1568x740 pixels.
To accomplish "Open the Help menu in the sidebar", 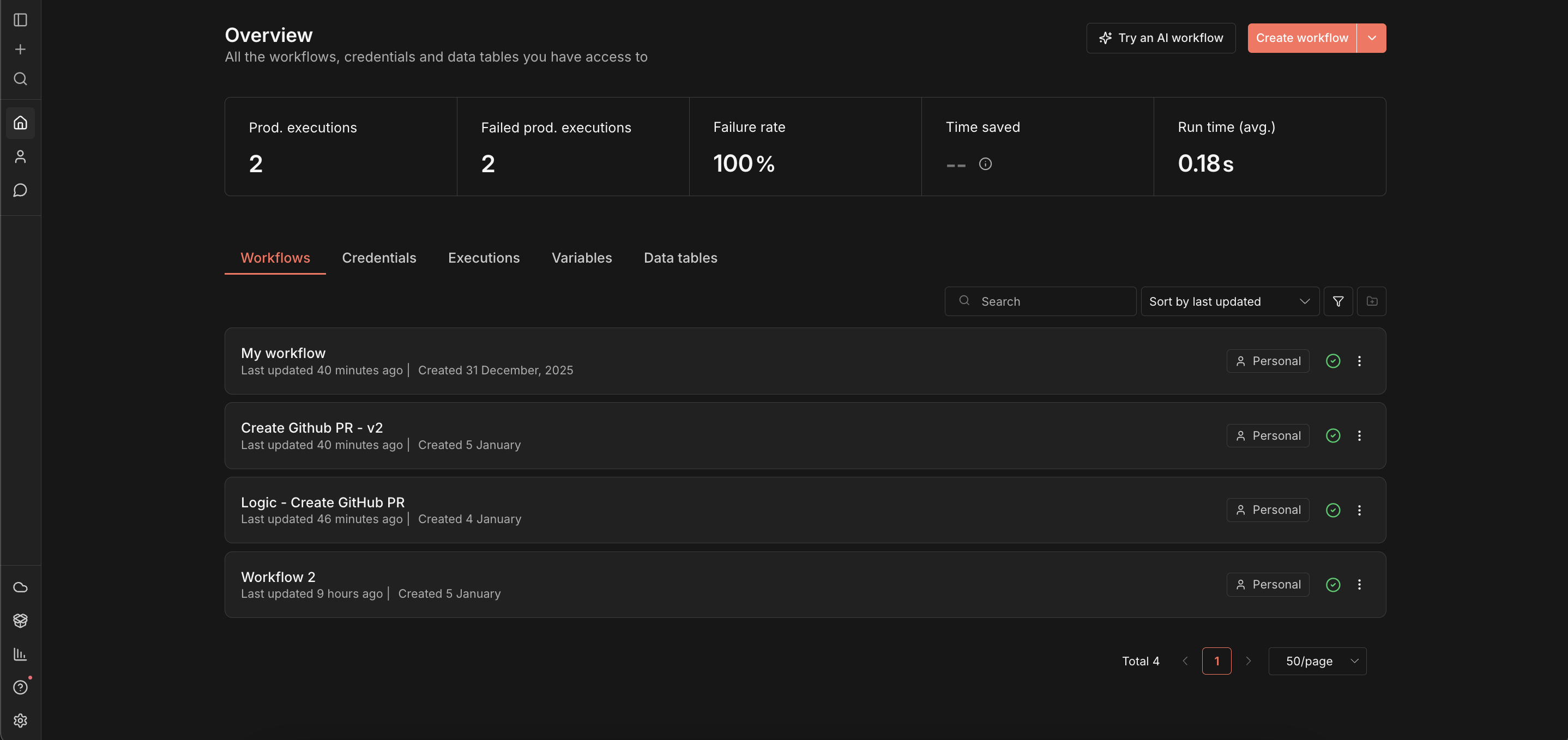I will click(x=20, y=687).
